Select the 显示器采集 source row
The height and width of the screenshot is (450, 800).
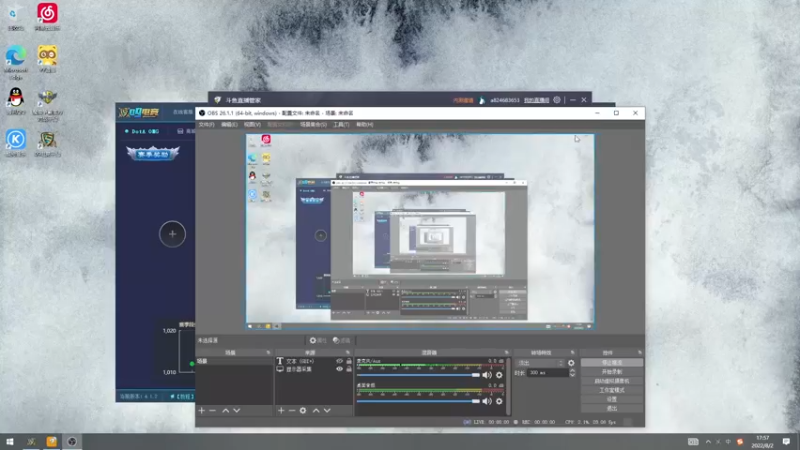pyautogui.click(x=314, y=369)
